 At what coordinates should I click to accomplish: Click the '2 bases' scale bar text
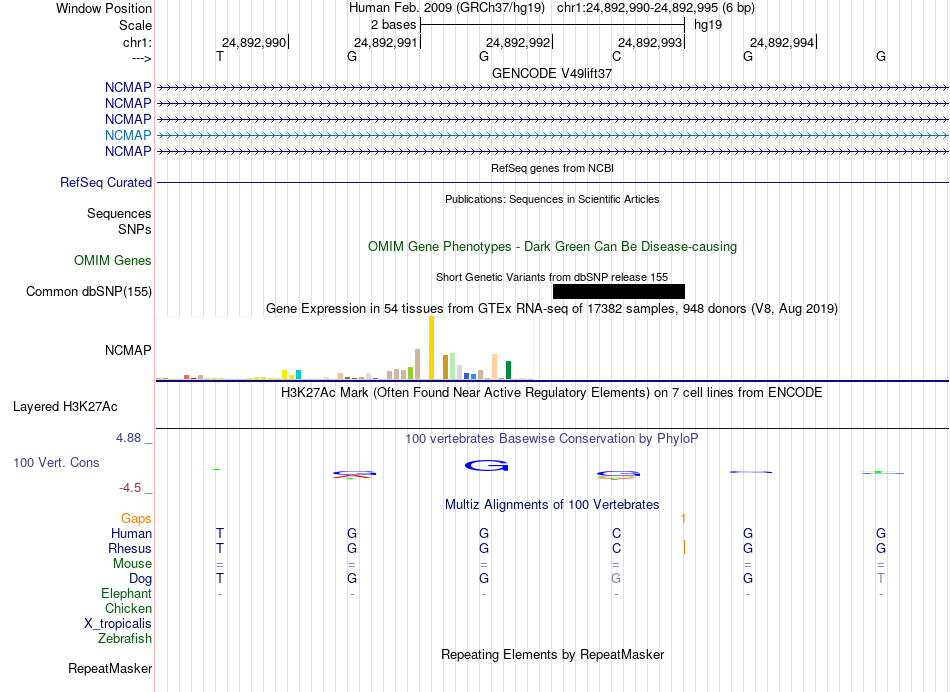coord(394,25)
